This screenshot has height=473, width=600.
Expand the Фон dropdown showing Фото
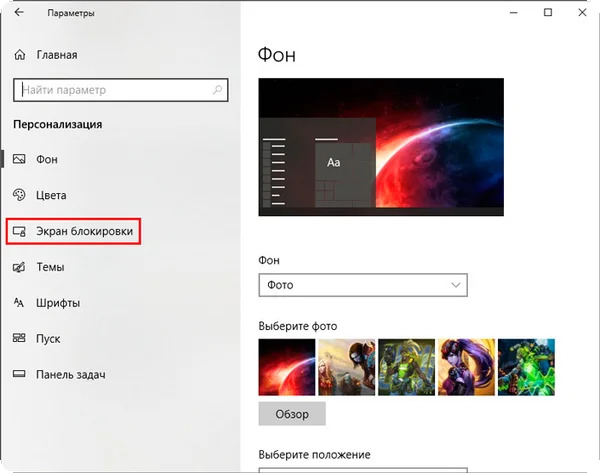363,285
